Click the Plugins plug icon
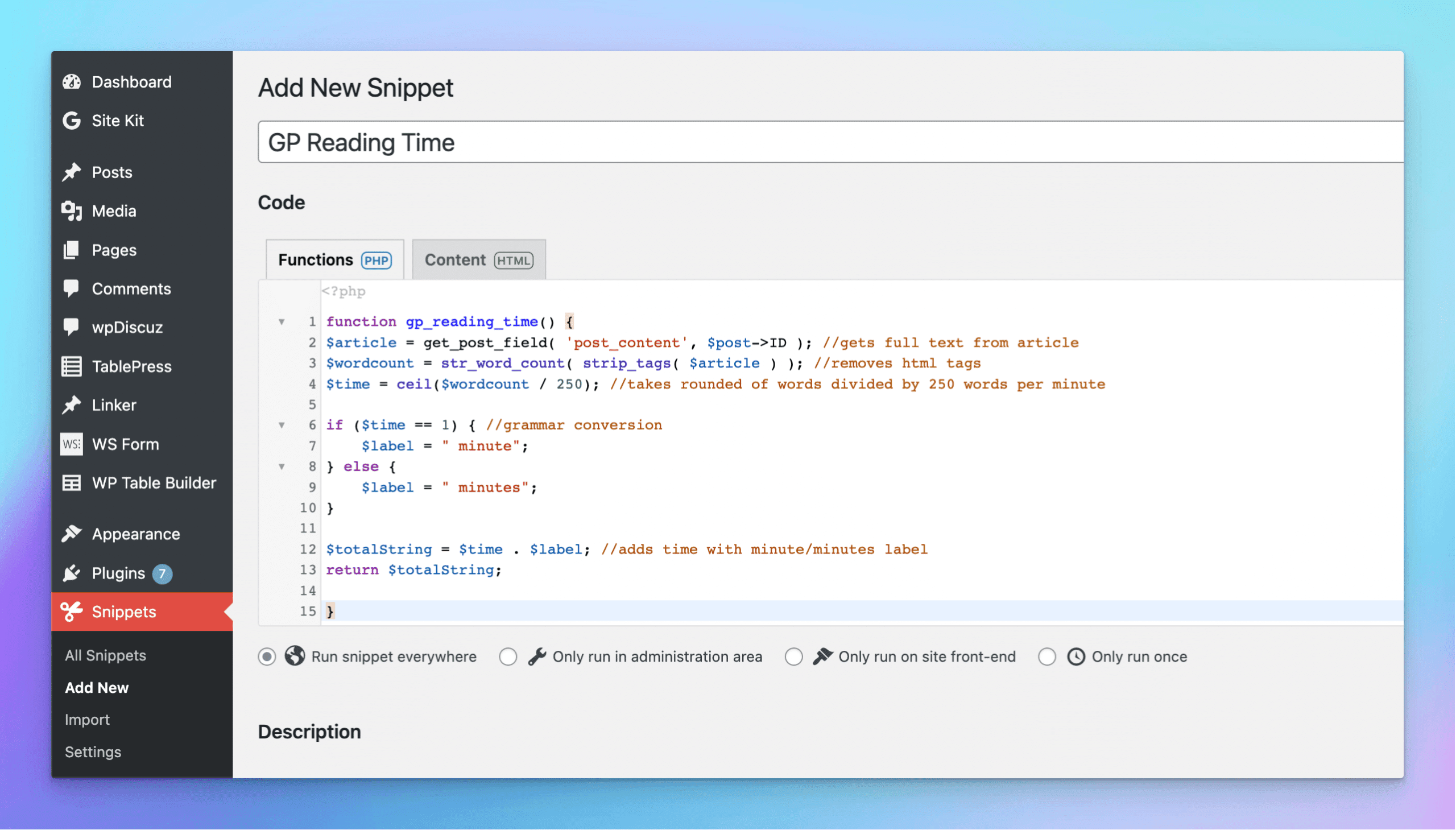The height and width of the screenshot is (830, 1456). [72, 573]
